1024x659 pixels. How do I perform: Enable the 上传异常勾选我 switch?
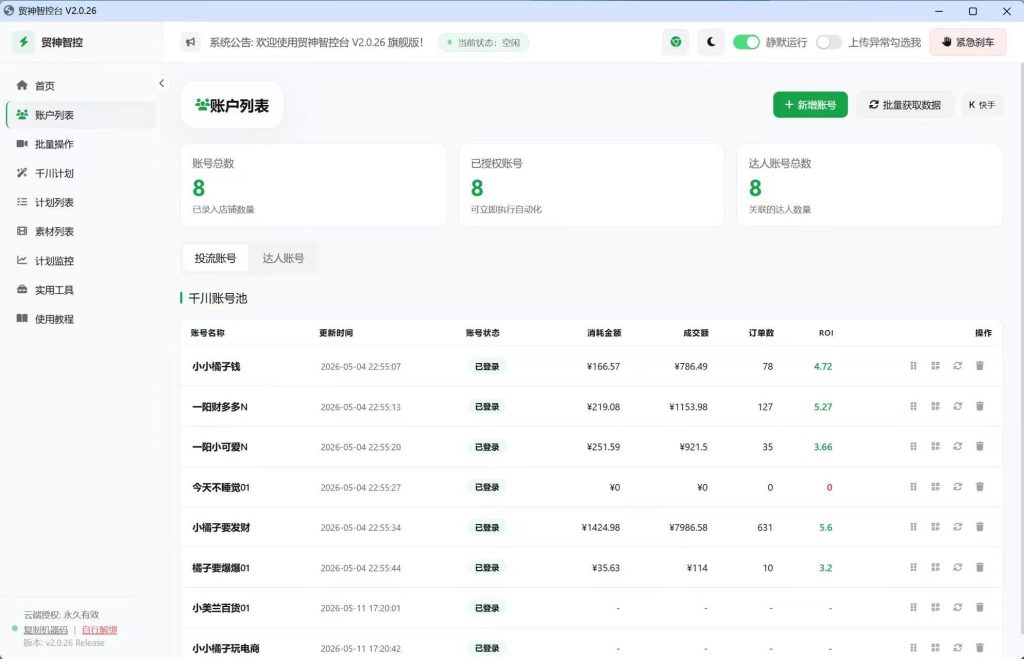(828, 42)
